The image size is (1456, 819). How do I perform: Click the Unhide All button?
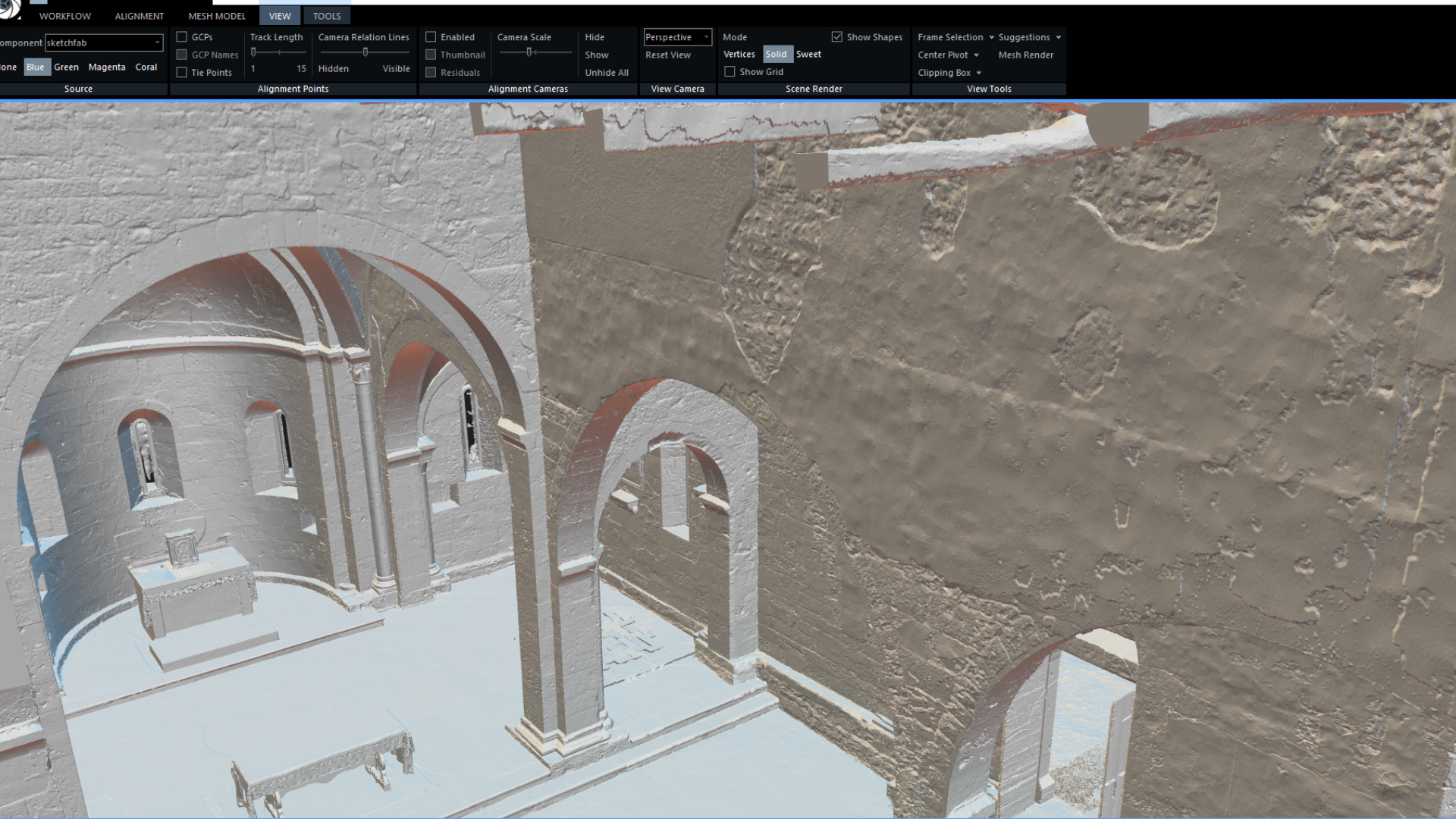click(607, 73)
